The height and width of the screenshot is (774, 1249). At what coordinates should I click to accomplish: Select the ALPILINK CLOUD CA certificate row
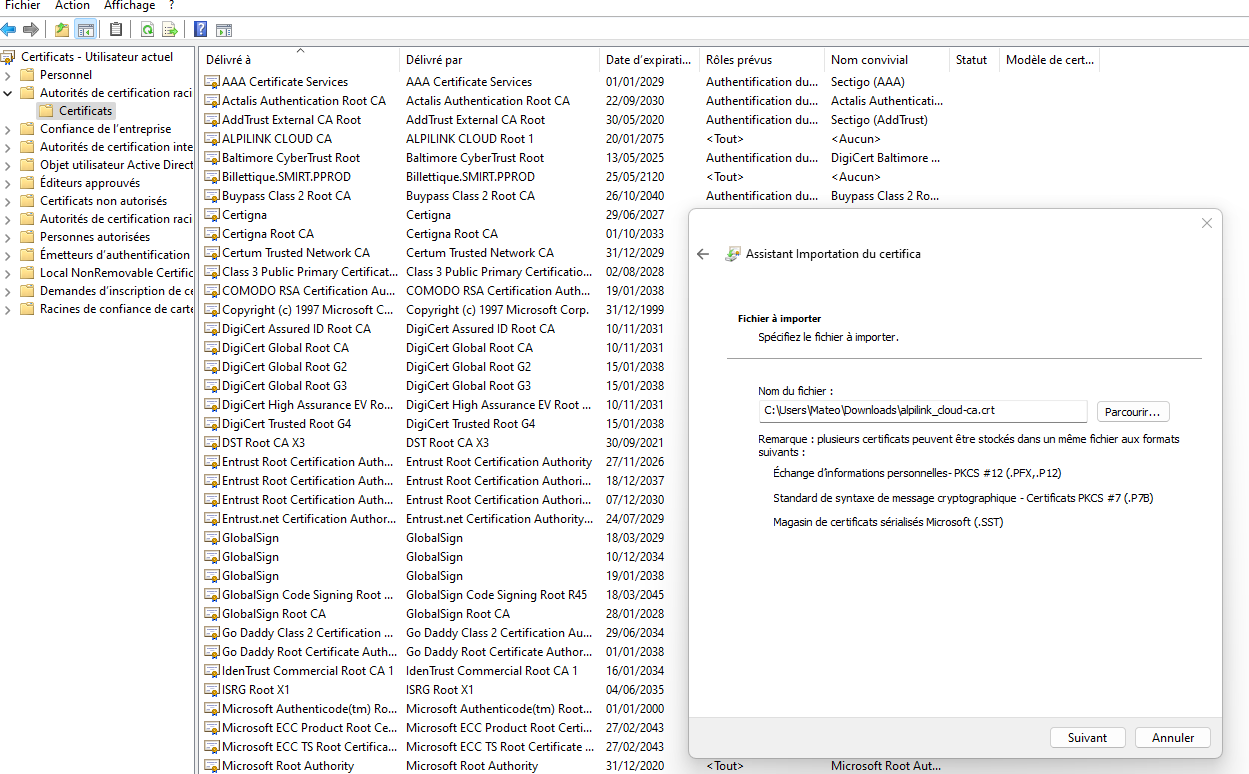point(277,139)
